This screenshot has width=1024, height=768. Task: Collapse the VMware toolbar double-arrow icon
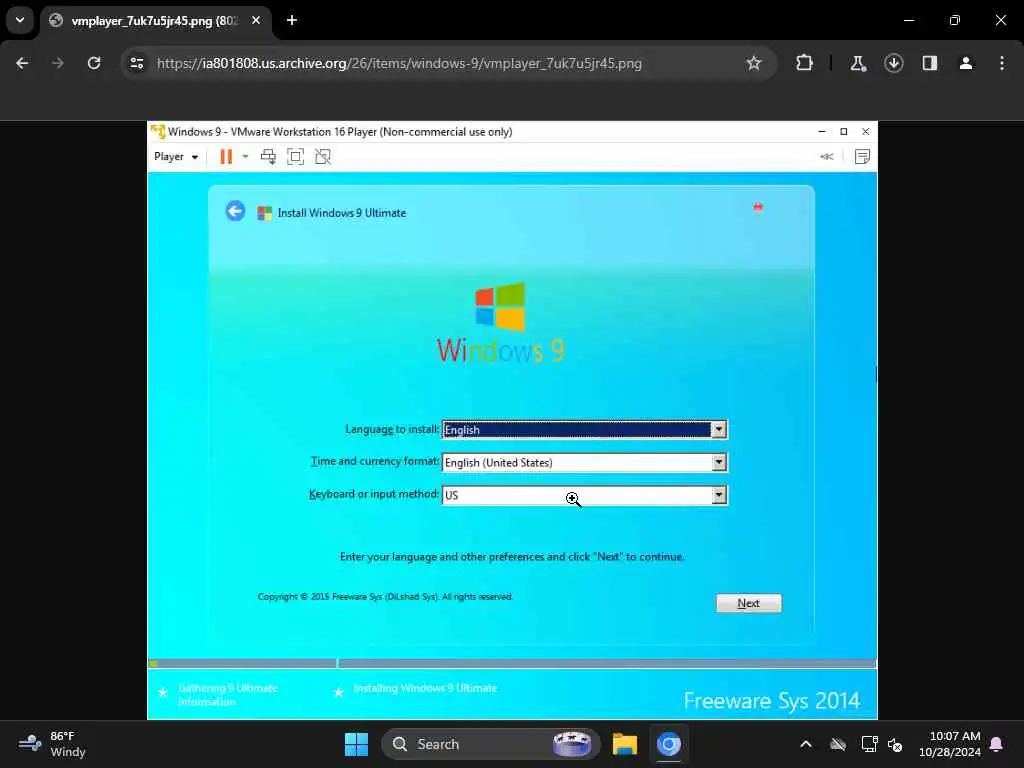click(827, 157)
